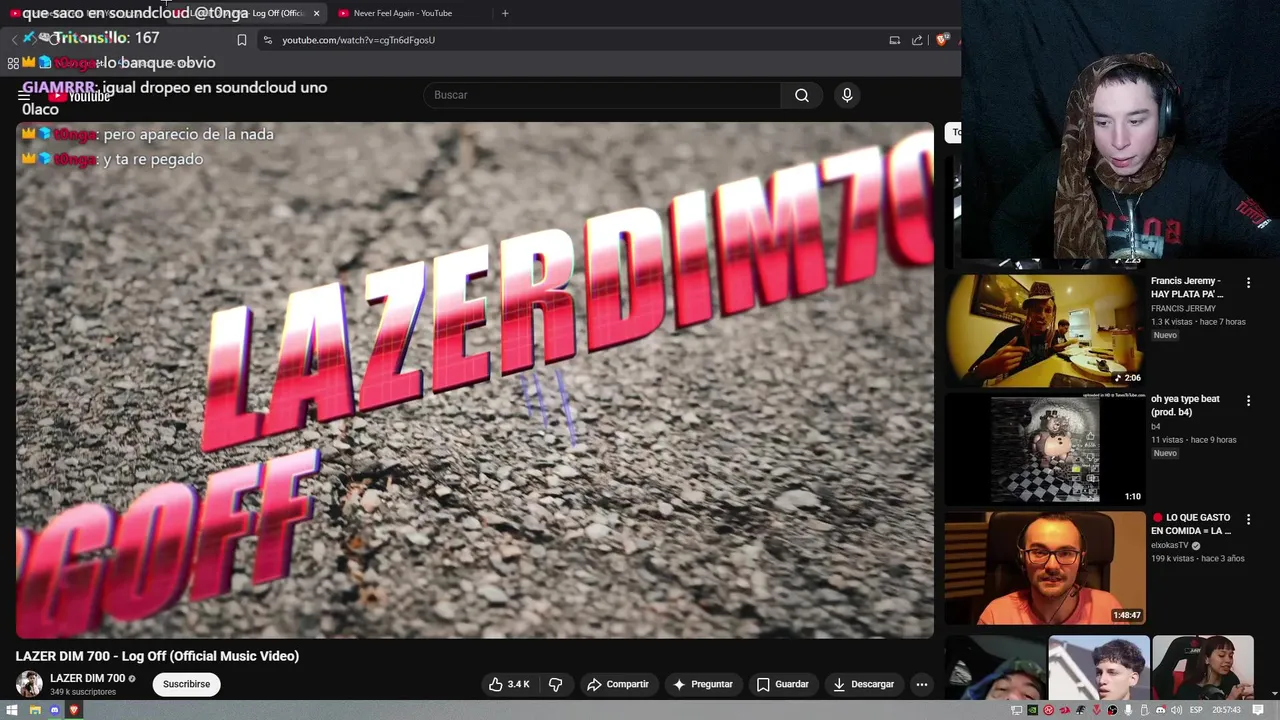This screenshot has width=1280, height=720.
Task: Click the oh yea type beat title
Action: 1185,405
